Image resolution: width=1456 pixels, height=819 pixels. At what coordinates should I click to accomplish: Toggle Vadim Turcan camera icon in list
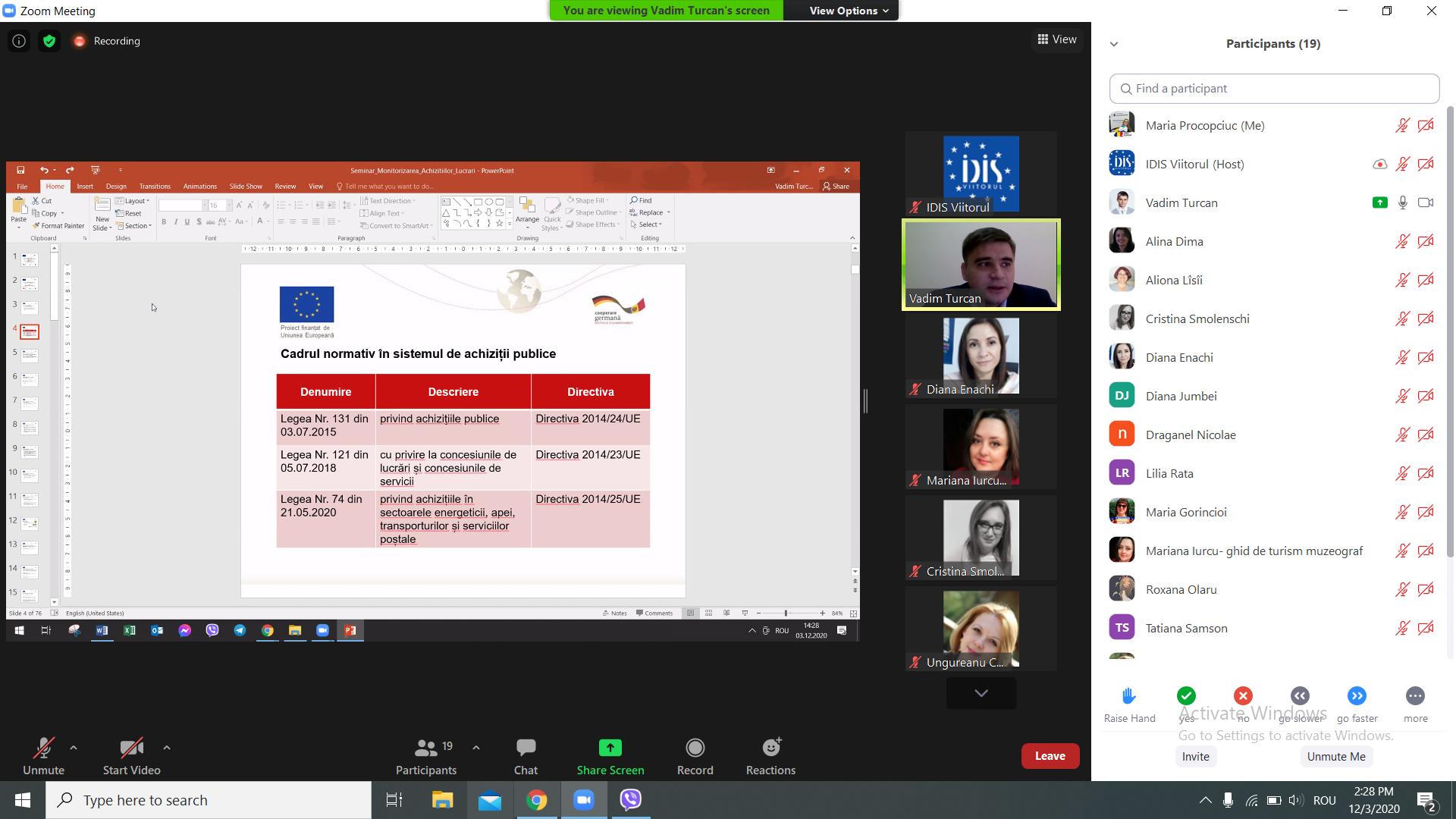coord(1426,202)
